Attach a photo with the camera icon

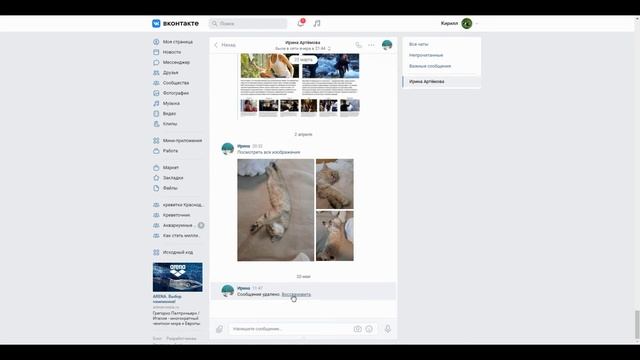click(358, 329)
